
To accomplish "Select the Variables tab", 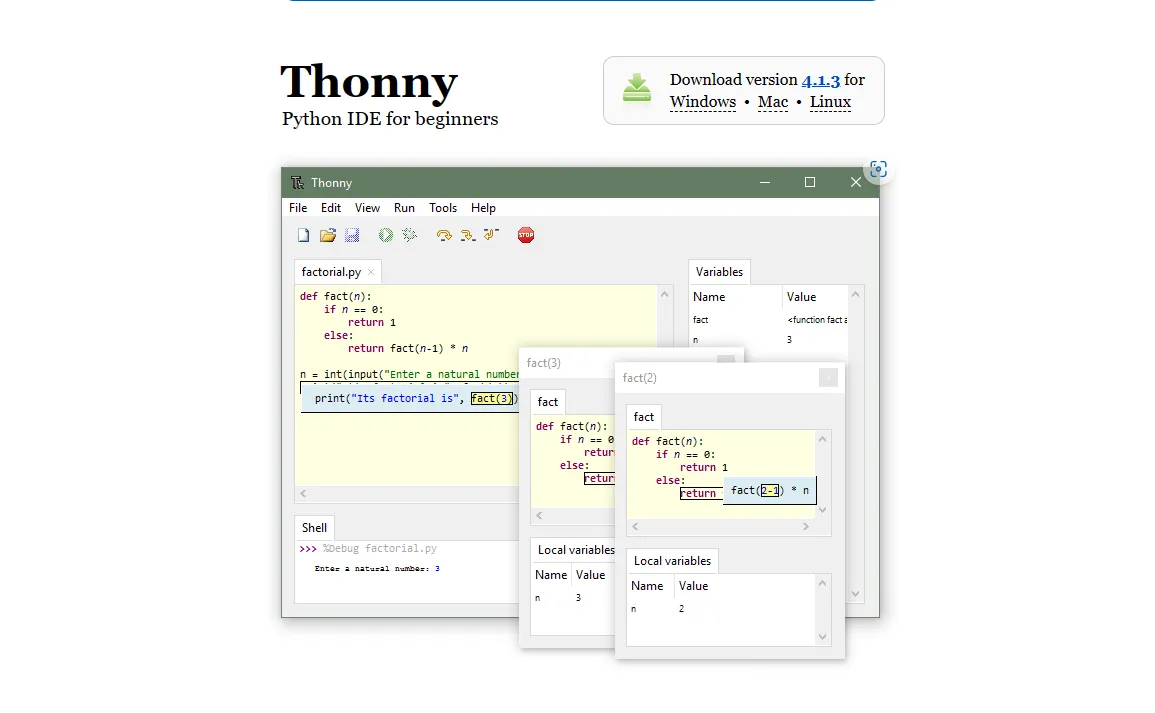I will coord(718,271).
